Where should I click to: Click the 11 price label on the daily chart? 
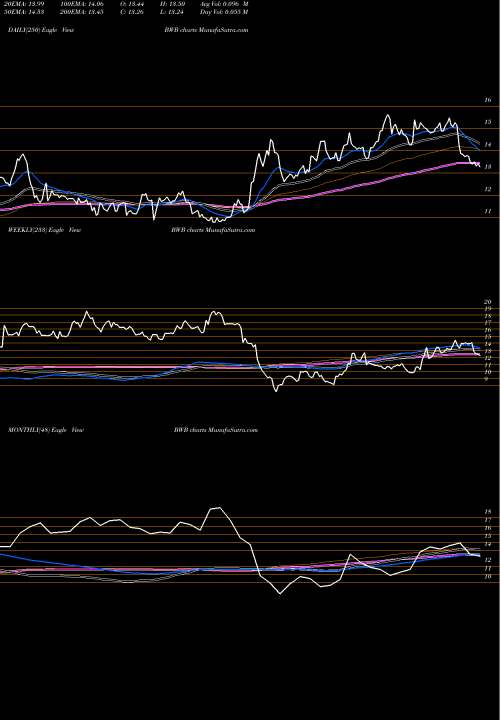488,211
